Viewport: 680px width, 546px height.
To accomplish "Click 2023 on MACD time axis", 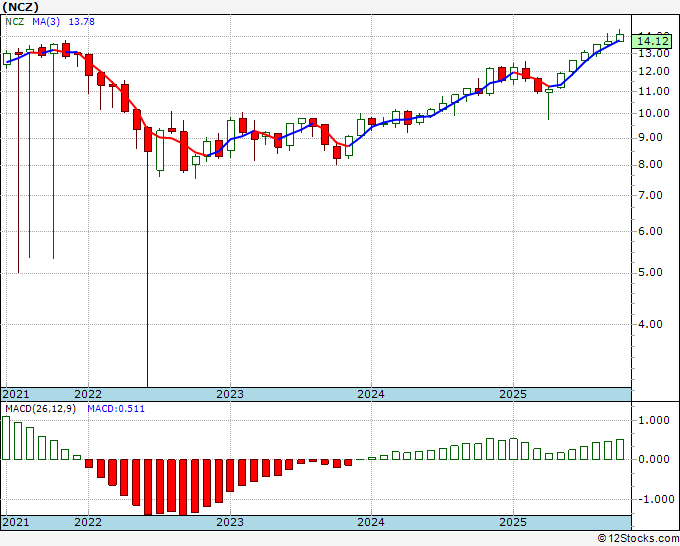I will (x=230, y=522).
